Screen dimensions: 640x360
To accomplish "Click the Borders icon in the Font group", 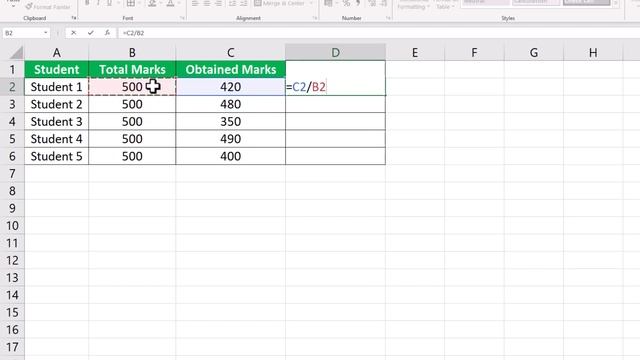I will (x=131, y=4).
